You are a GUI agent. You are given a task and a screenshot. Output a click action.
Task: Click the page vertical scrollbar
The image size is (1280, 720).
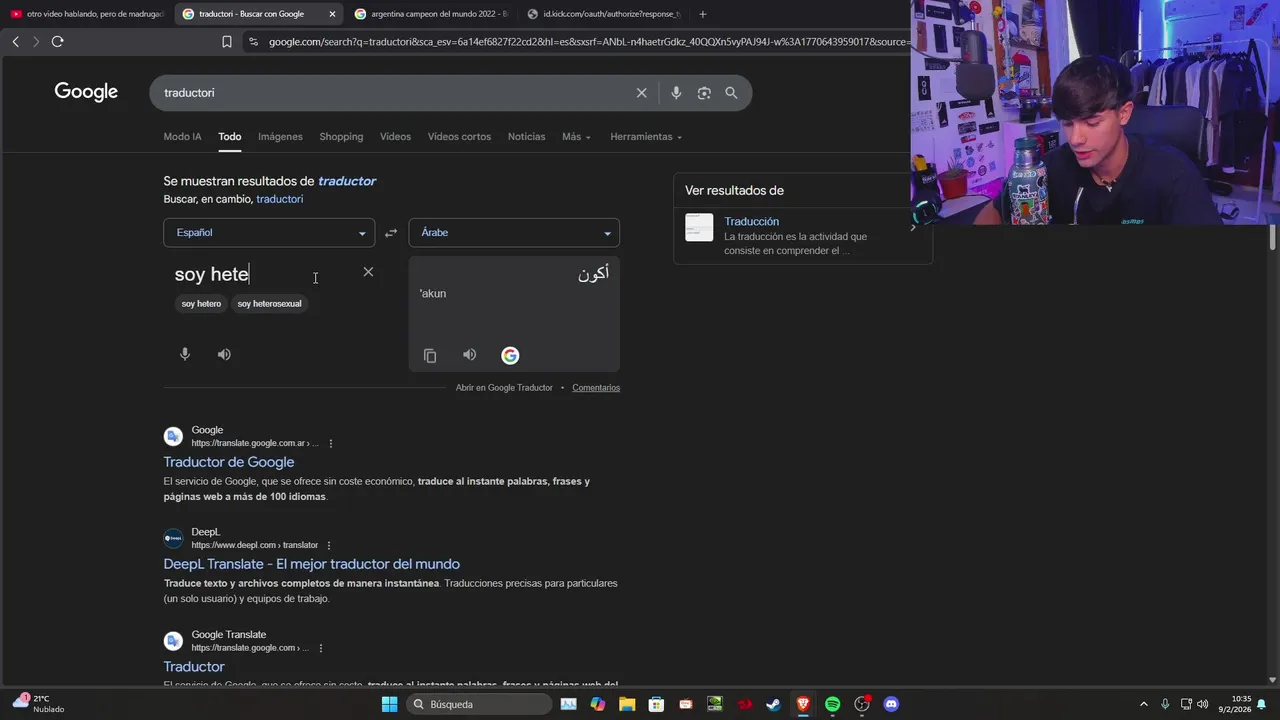click(x=1272, y=238)
